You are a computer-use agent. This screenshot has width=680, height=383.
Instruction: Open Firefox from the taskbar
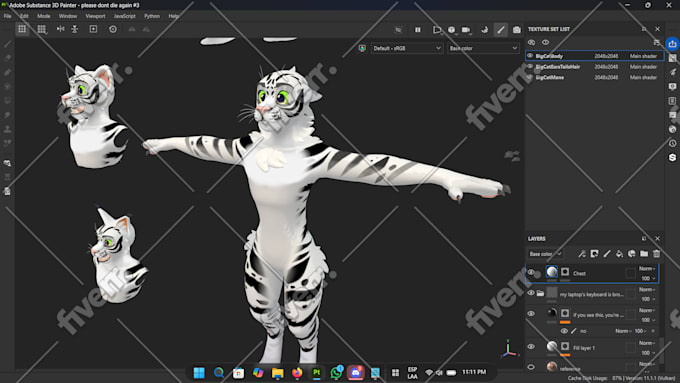click(297, 373)
